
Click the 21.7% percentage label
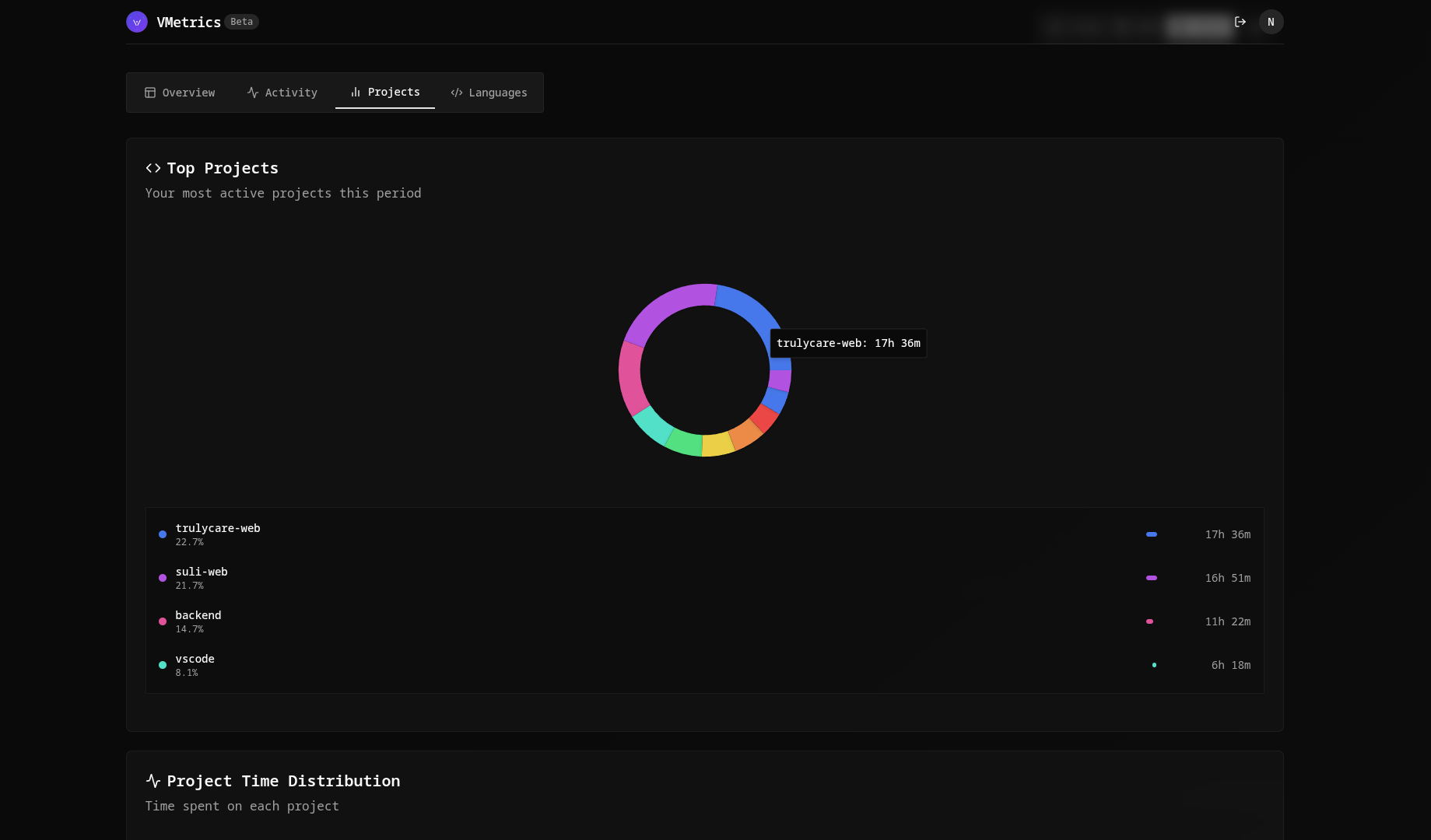pyautogui.click(x=190, y=586)
